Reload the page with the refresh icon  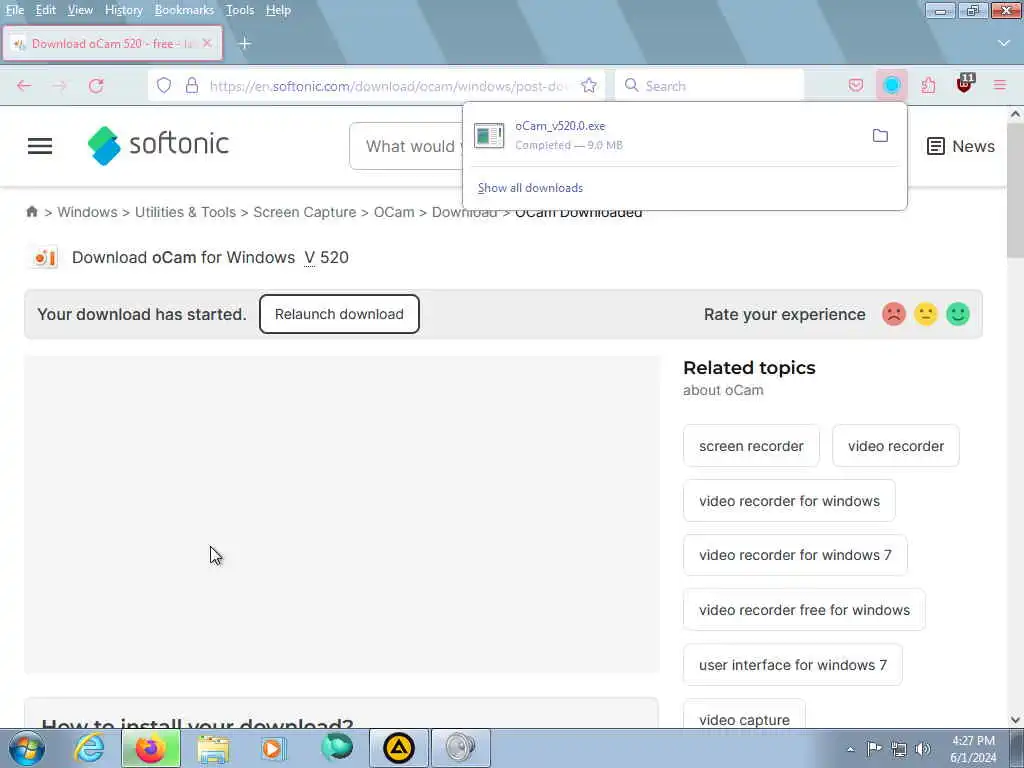point(96,86)
